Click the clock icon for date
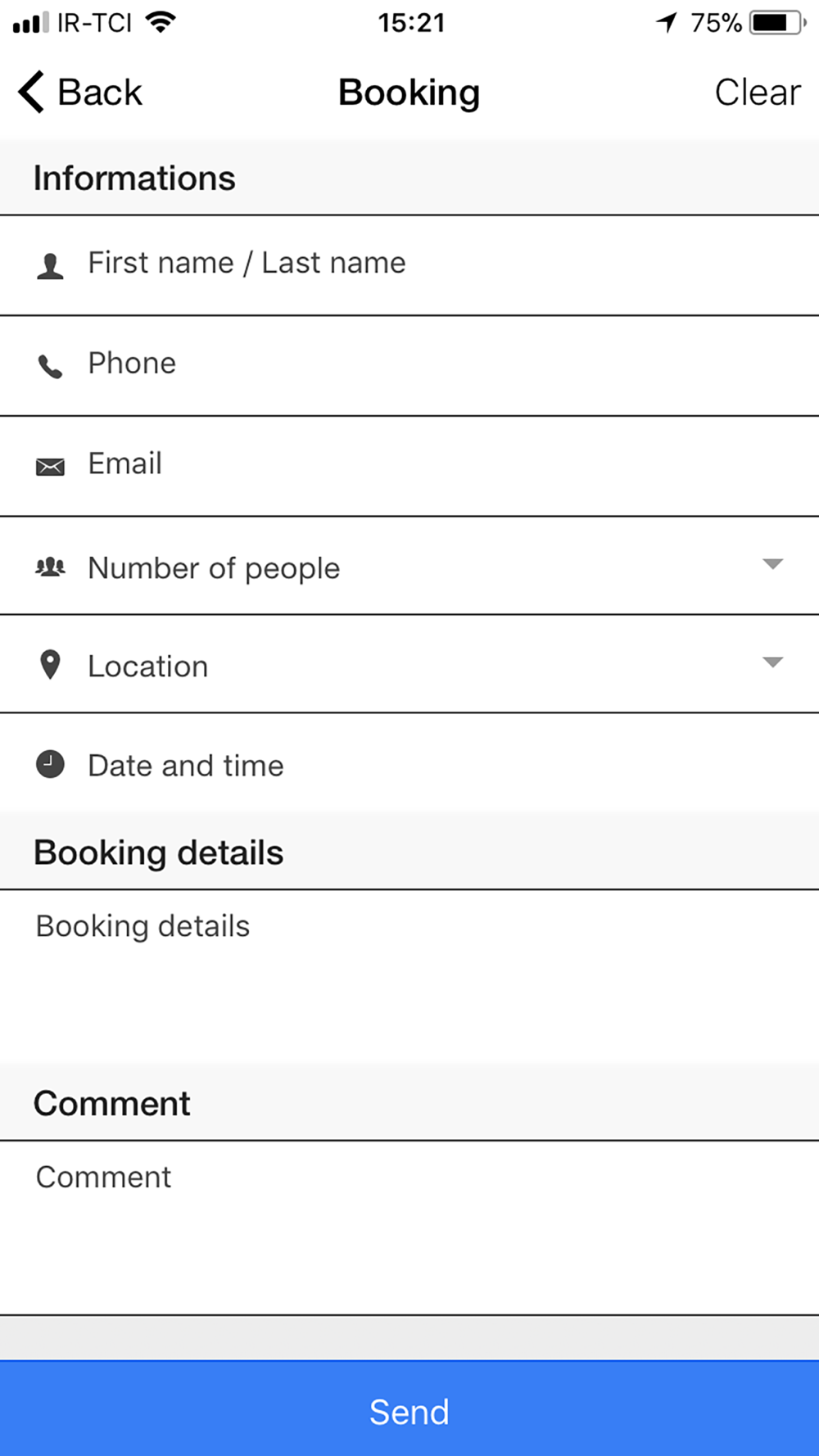The width and height of the screenshot is (819, 1456). pyautogui.click(x=50, y=764)
